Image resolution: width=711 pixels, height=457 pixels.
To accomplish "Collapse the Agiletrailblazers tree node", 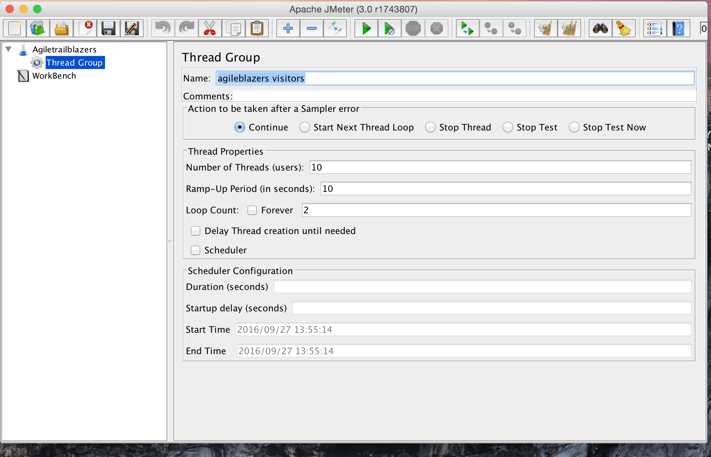I will (8, 49).
